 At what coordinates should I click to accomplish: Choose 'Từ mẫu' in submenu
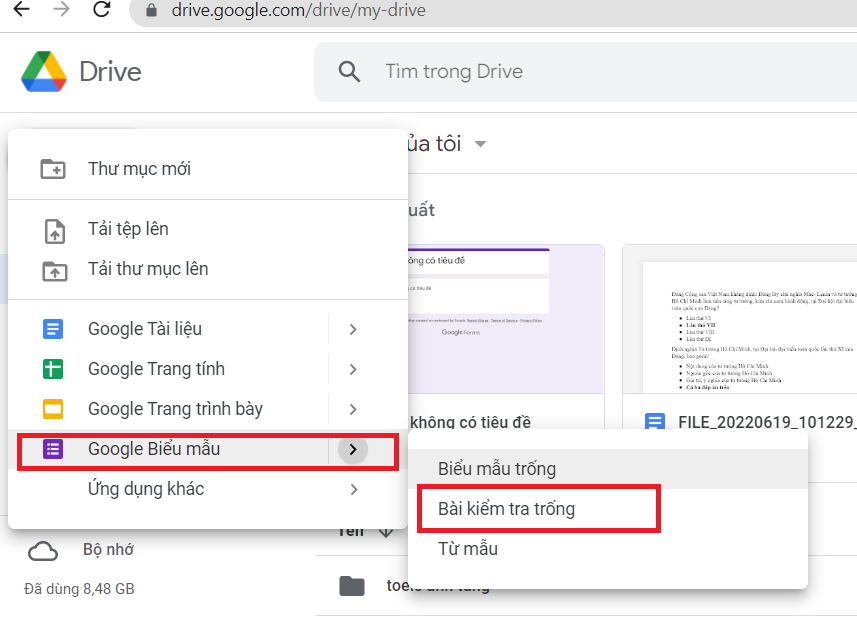click(608, 549)
